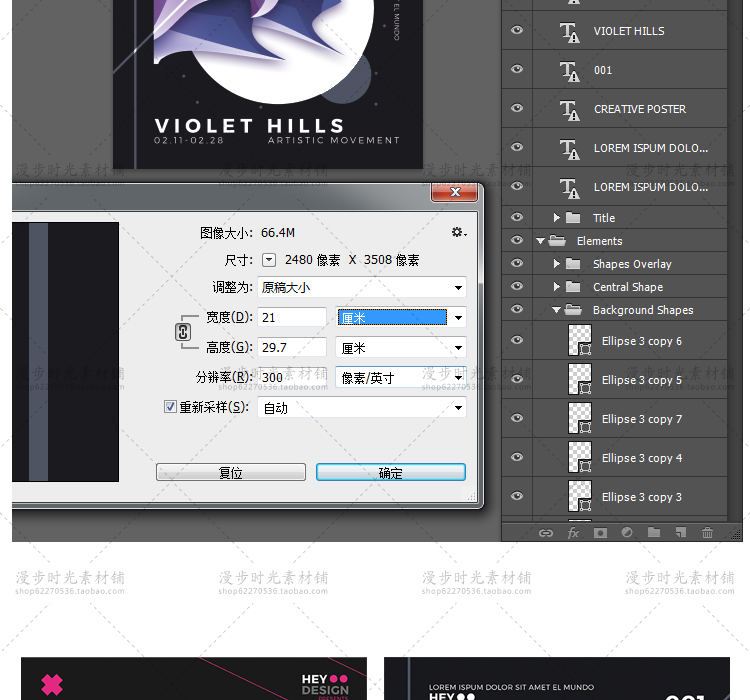Toggle width-height constrain chain link
750x700 pixels.
(x=183, y=333)
